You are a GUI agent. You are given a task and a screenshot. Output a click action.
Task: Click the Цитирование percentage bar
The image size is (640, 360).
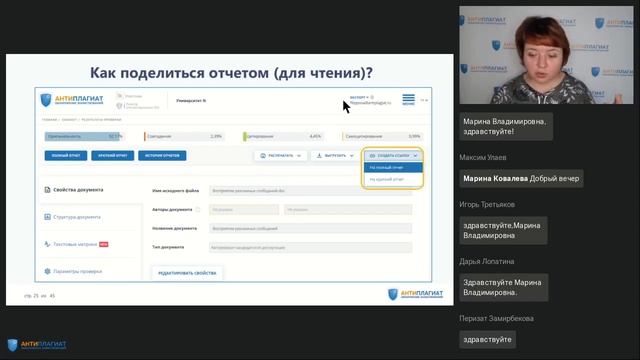pyautogui.click(x=283, y=136)
